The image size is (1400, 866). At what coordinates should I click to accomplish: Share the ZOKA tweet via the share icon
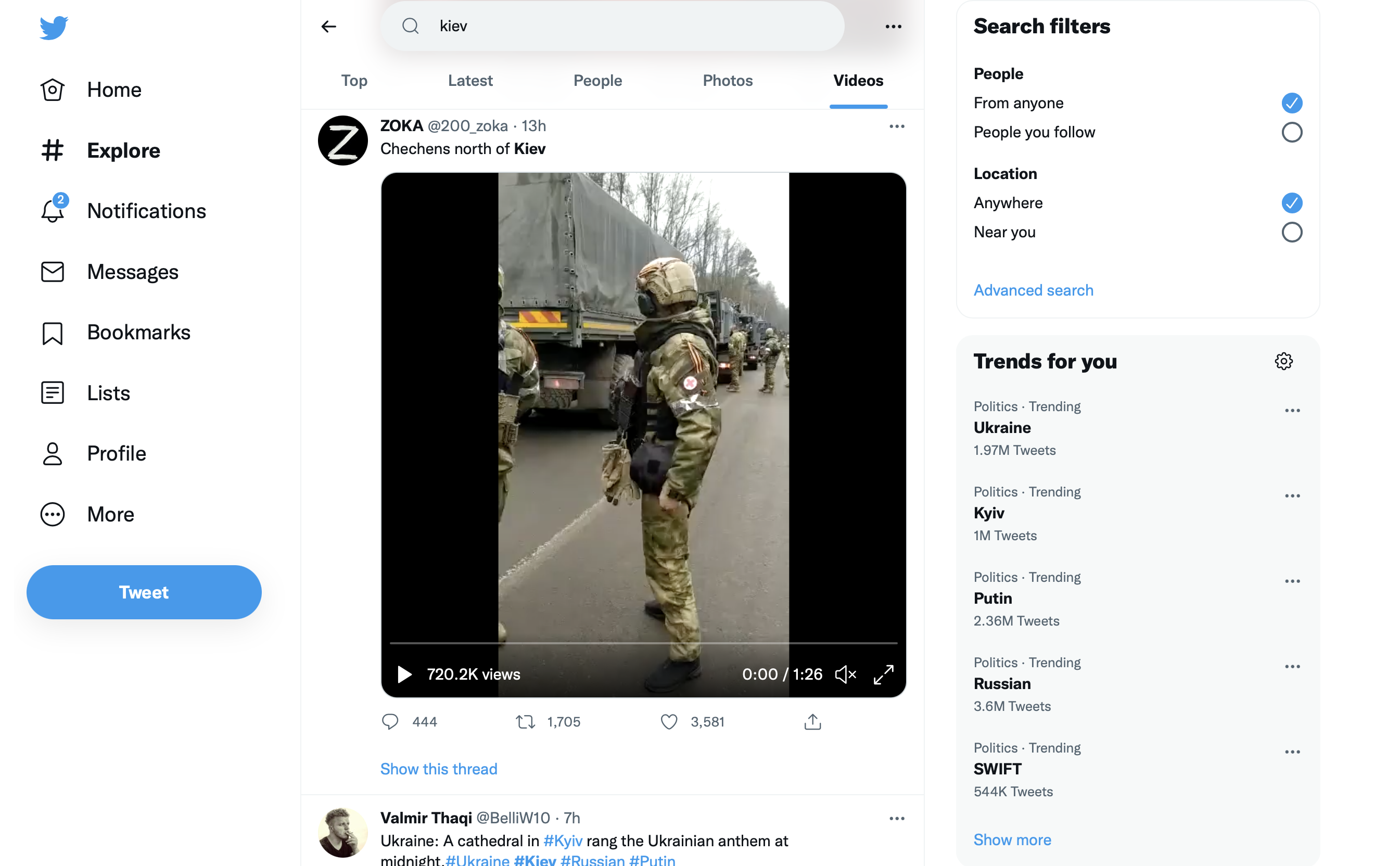(x=812, y=722)
